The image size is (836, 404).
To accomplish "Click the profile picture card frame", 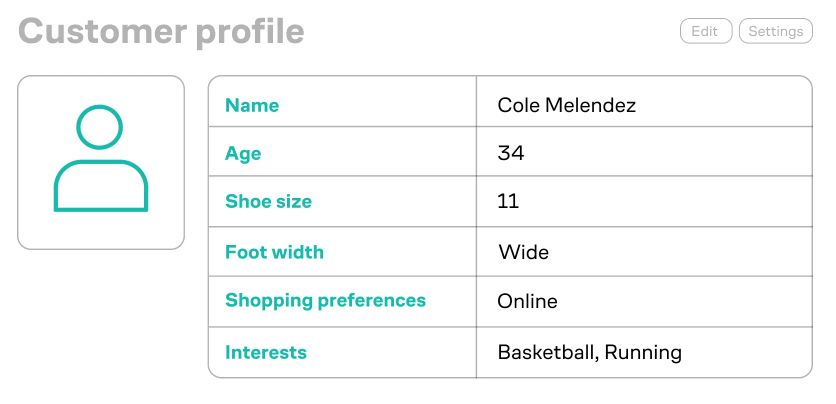I will click(101, 163).
